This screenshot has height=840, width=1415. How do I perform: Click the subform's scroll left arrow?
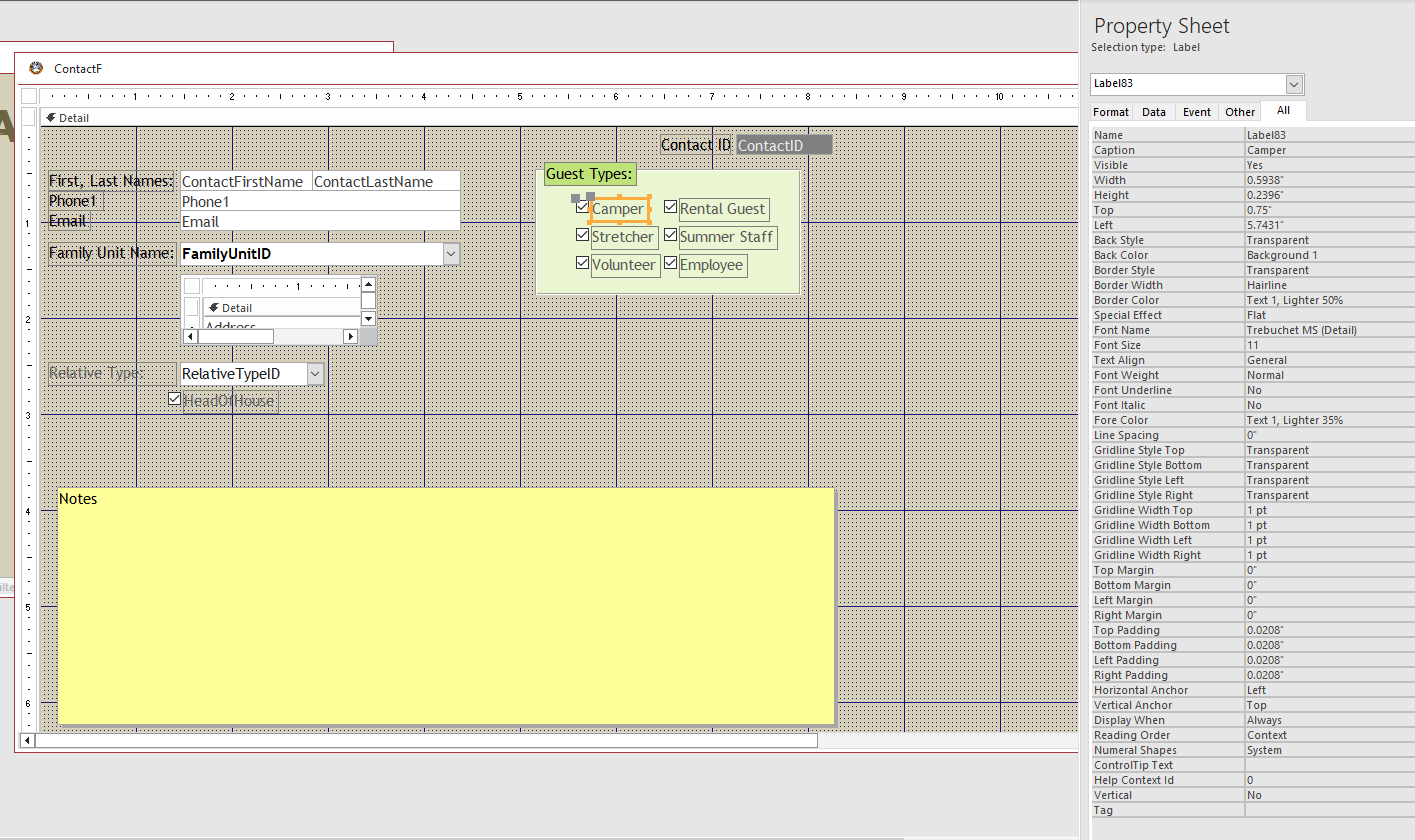tap(191, 336)
